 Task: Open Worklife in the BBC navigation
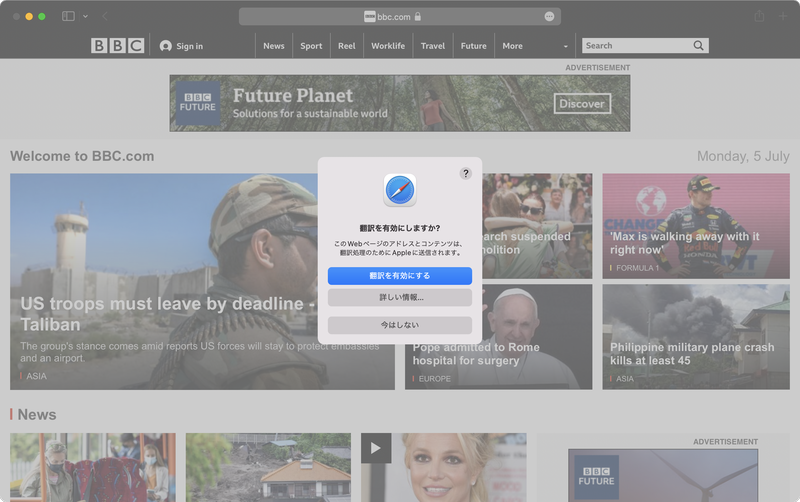(x=388, y=46)
